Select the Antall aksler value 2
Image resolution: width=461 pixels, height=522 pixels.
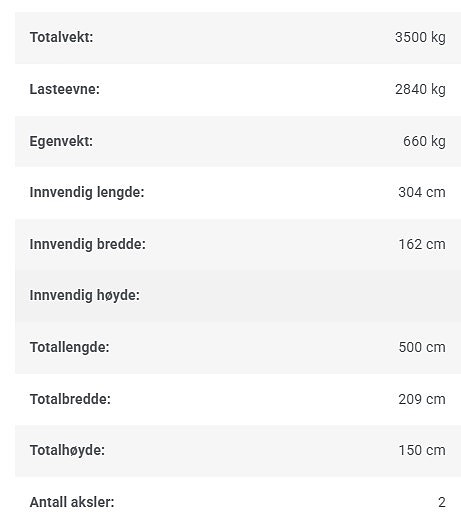click(x=442, y=502)
